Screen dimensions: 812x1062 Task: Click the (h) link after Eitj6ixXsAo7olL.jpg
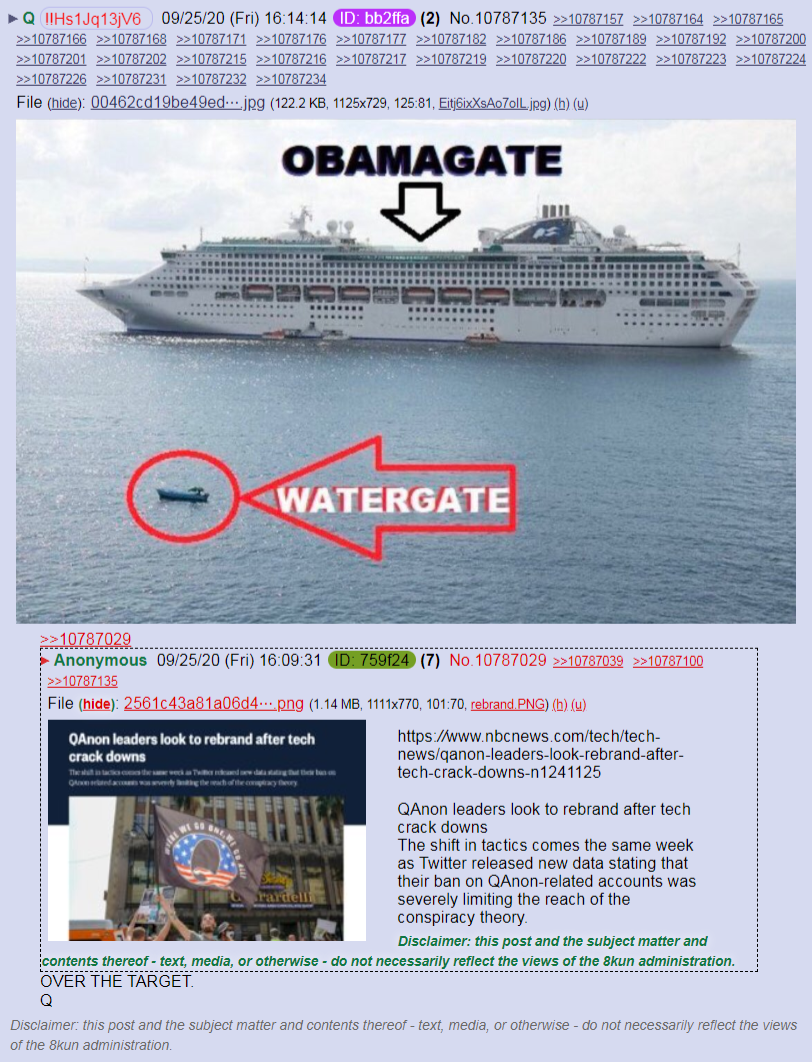[x=561, y=104]
